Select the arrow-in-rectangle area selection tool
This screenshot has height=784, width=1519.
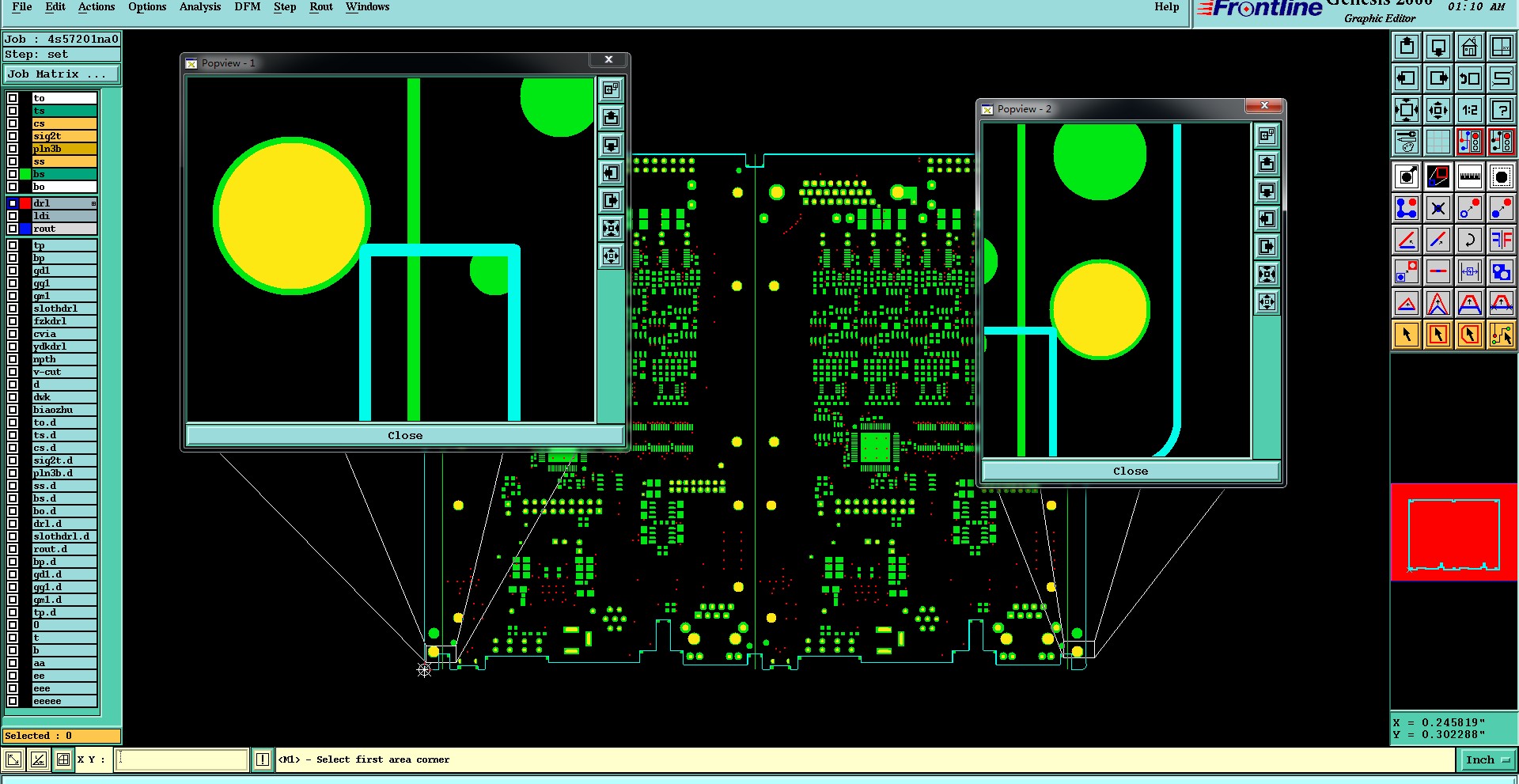point(1438,335)
